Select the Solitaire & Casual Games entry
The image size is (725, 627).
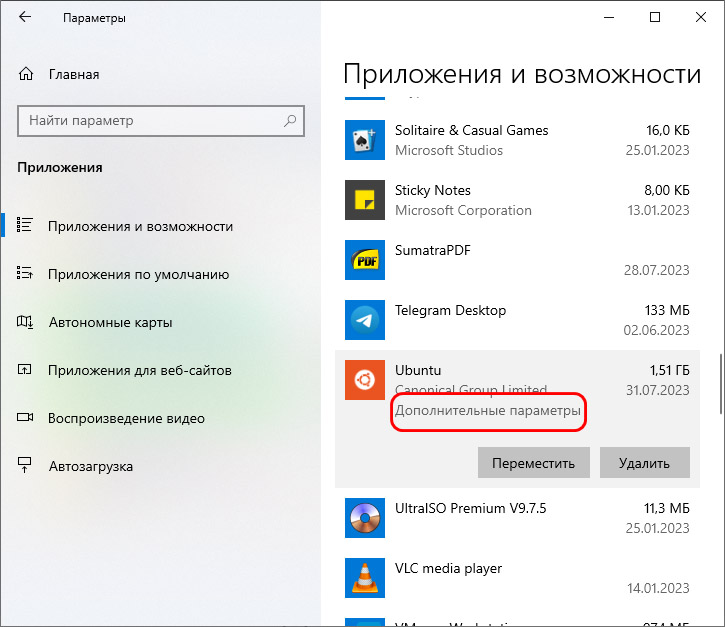[x=472, y=130]
